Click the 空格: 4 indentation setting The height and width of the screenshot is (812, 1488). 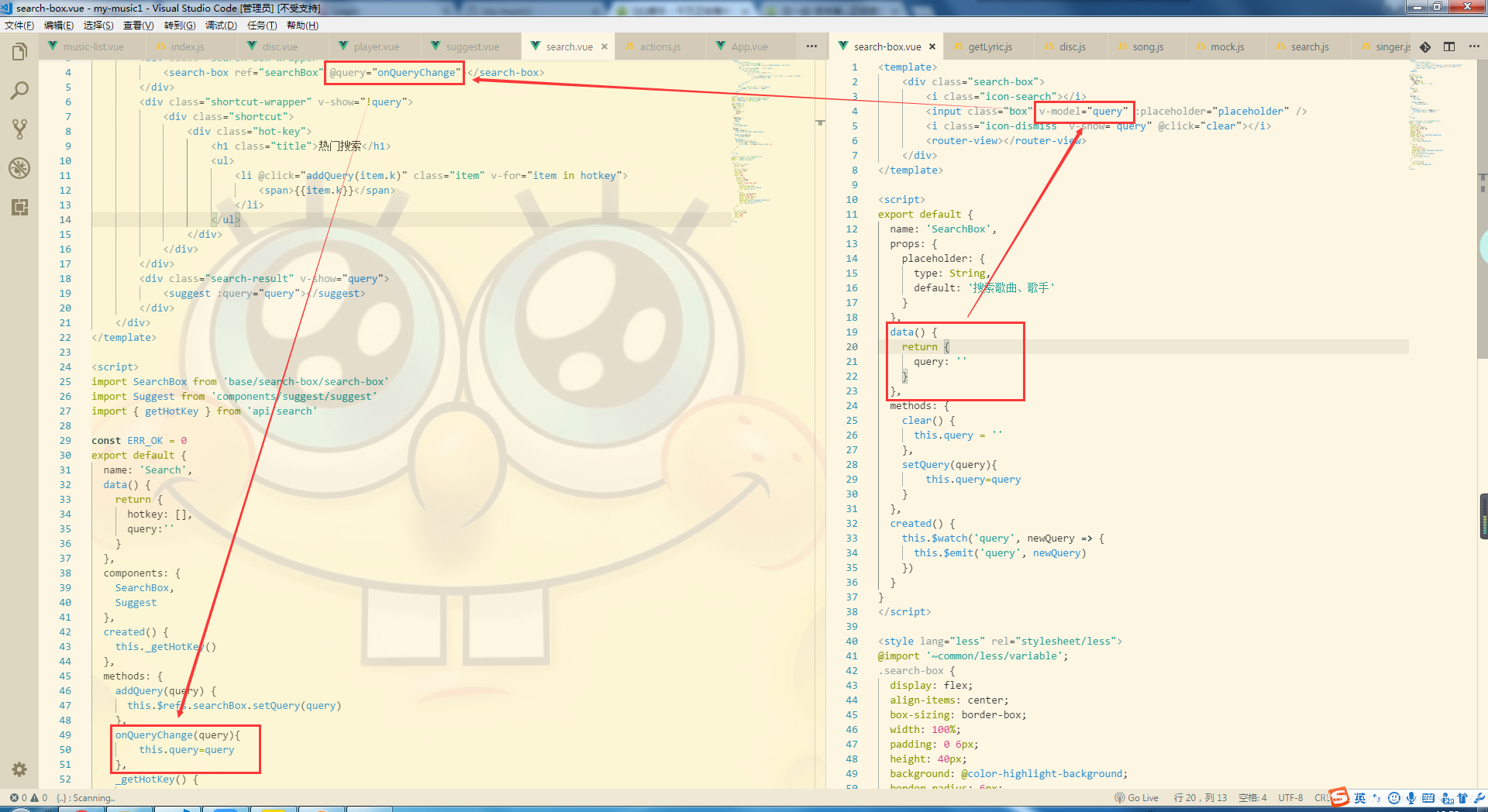1252,797
